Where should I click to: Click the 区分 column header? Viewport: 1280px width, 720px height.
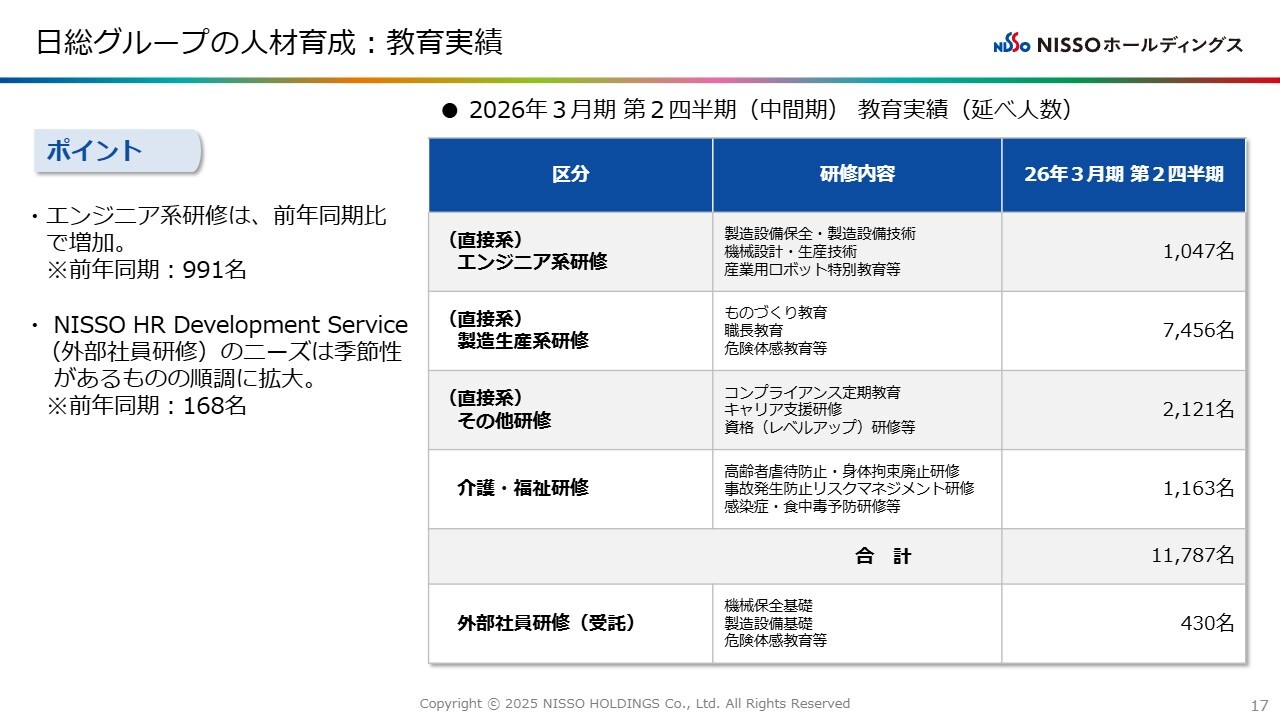[570, 174]
